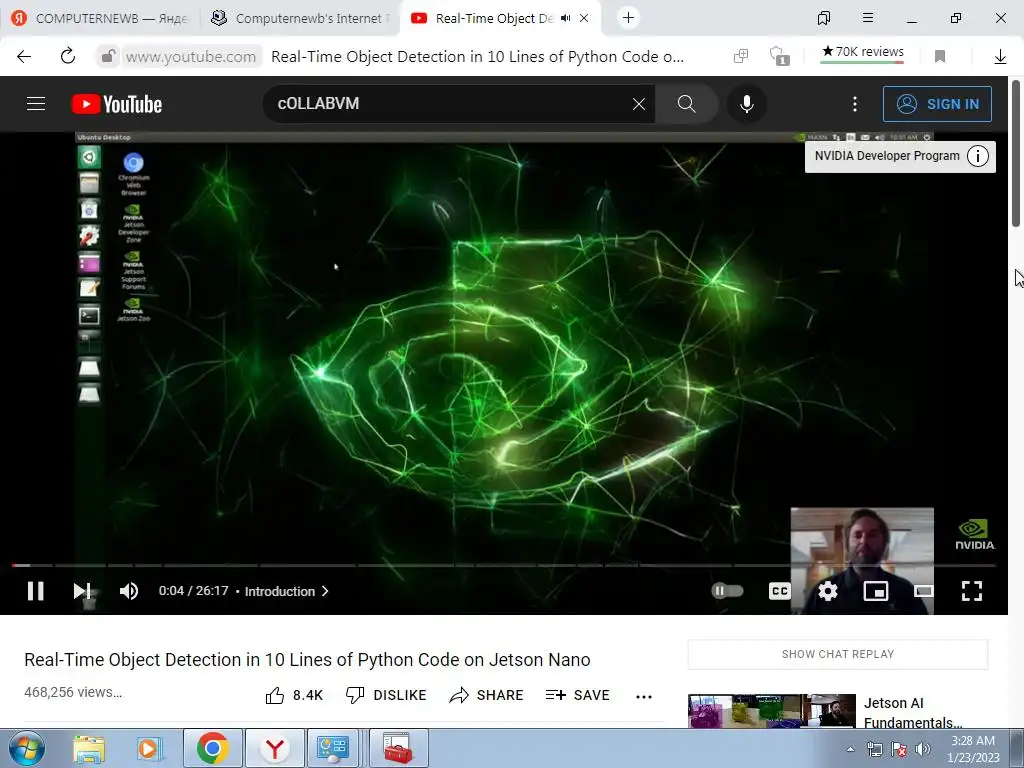Toggle theater mode
The height and width of the screenshot is (768, 1024).
point(923,591)
